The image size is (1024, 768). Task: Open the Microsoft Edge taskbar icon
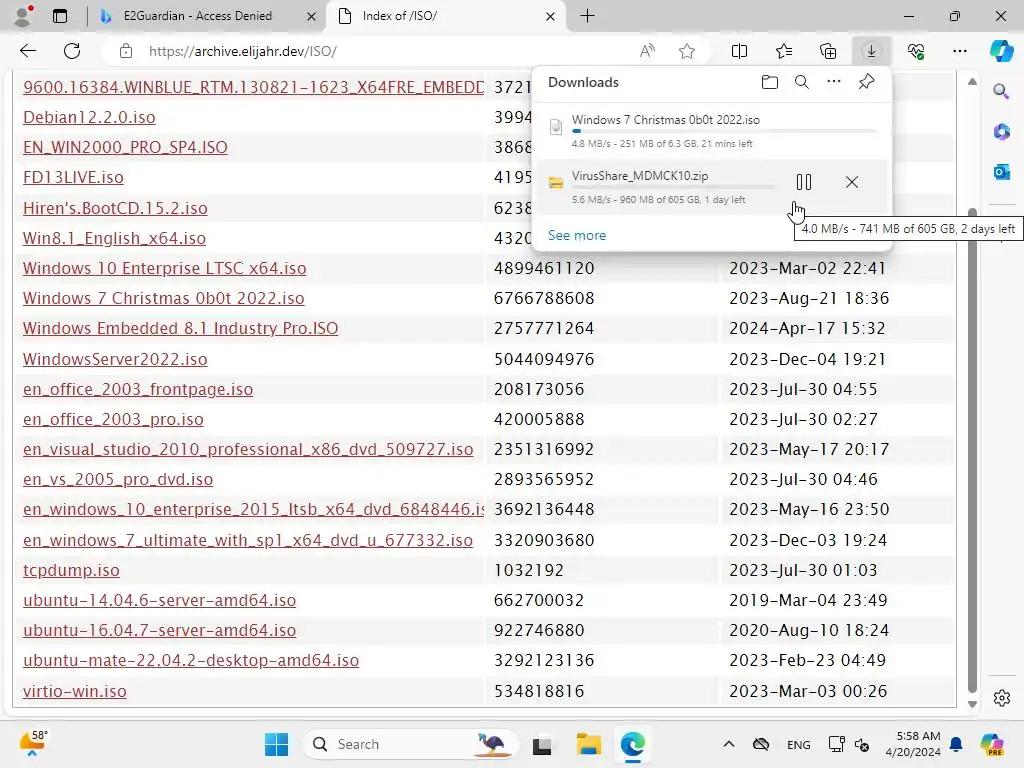[x=633, y=744]
